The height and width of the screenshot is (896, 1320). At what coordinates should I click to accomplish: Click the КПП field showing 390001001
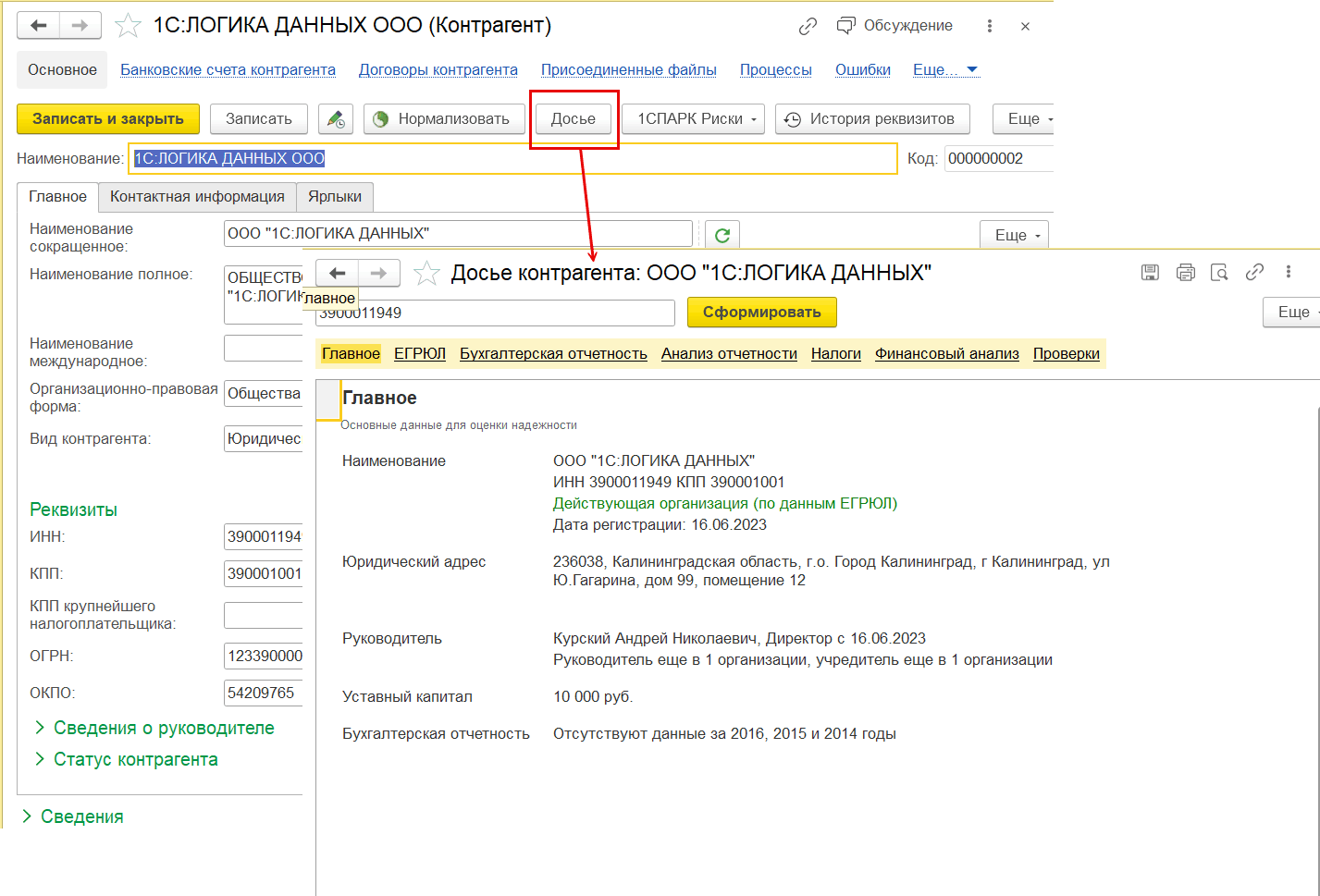pyautogui.click(x=264, y=573)
